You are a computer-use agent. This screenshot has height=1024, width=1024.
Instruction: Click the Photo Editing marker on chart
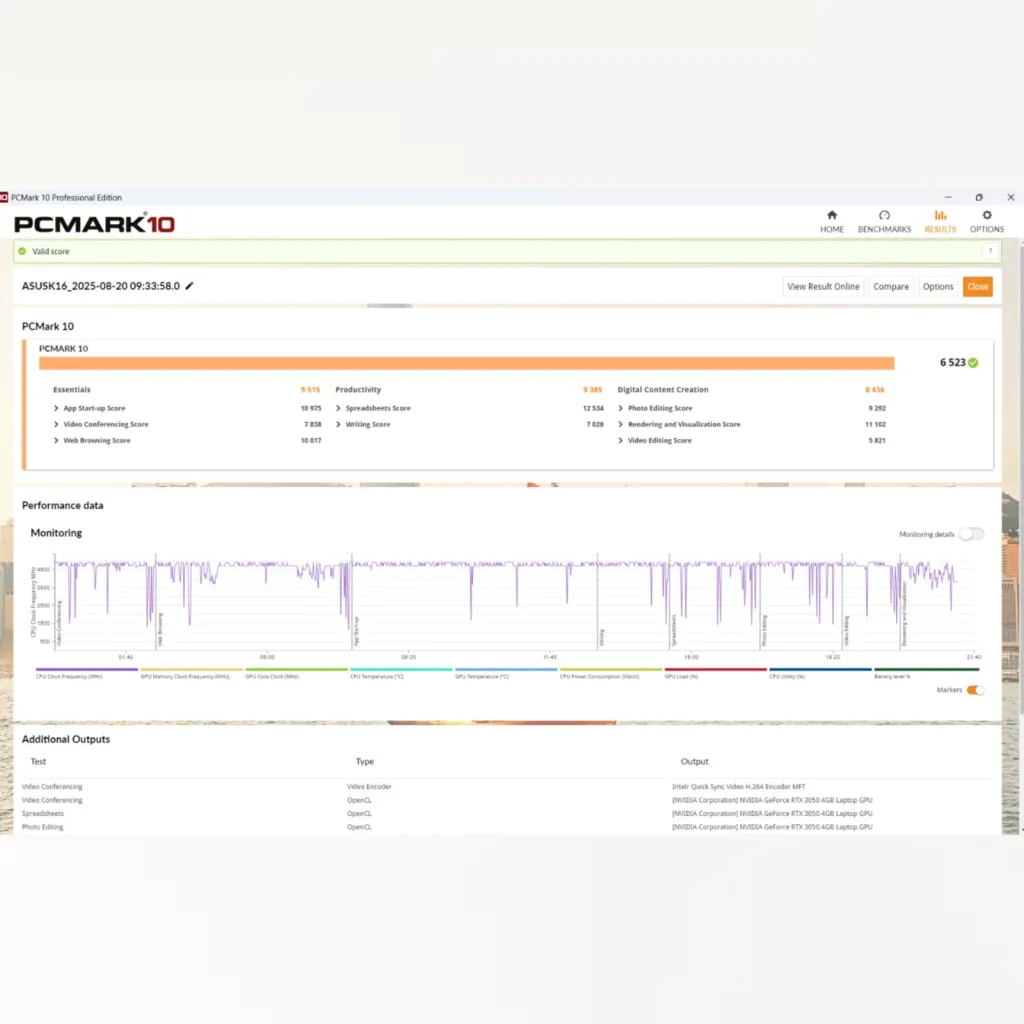click(x=764, y=631)
